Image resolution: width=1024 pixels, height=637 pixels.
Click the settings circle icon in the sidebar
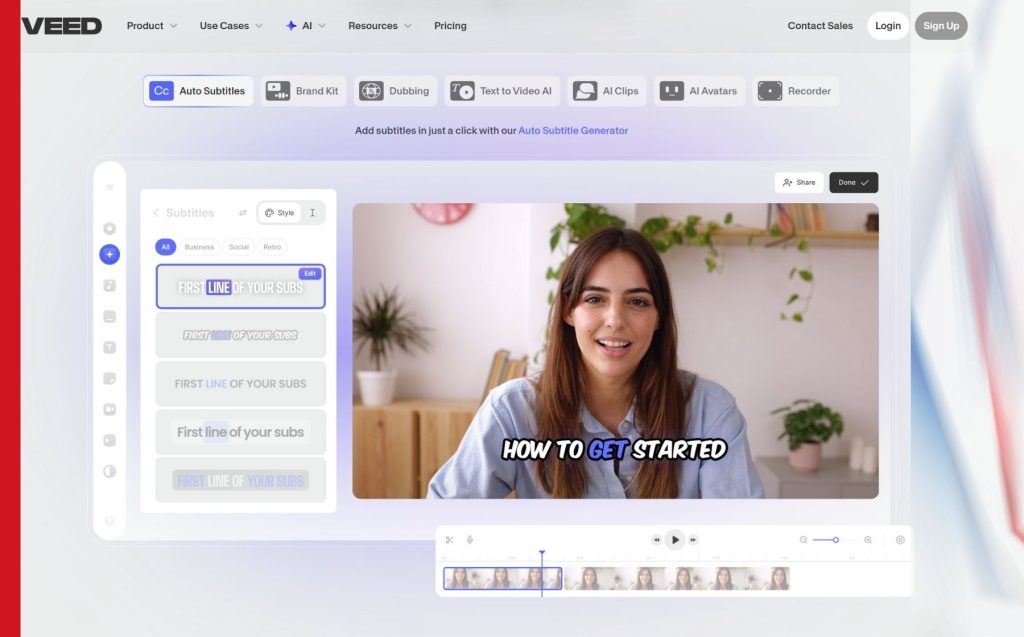pyautogui.click(x=110, y=229)
